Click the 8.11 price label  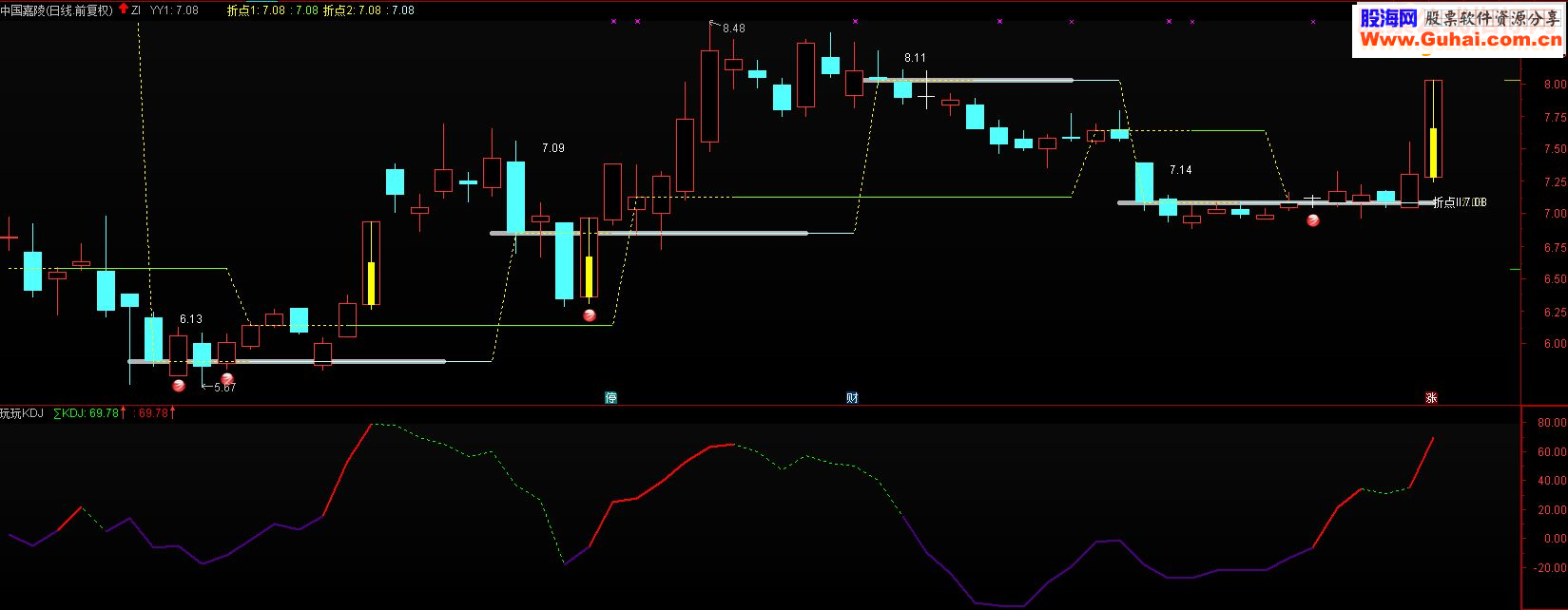915,58
